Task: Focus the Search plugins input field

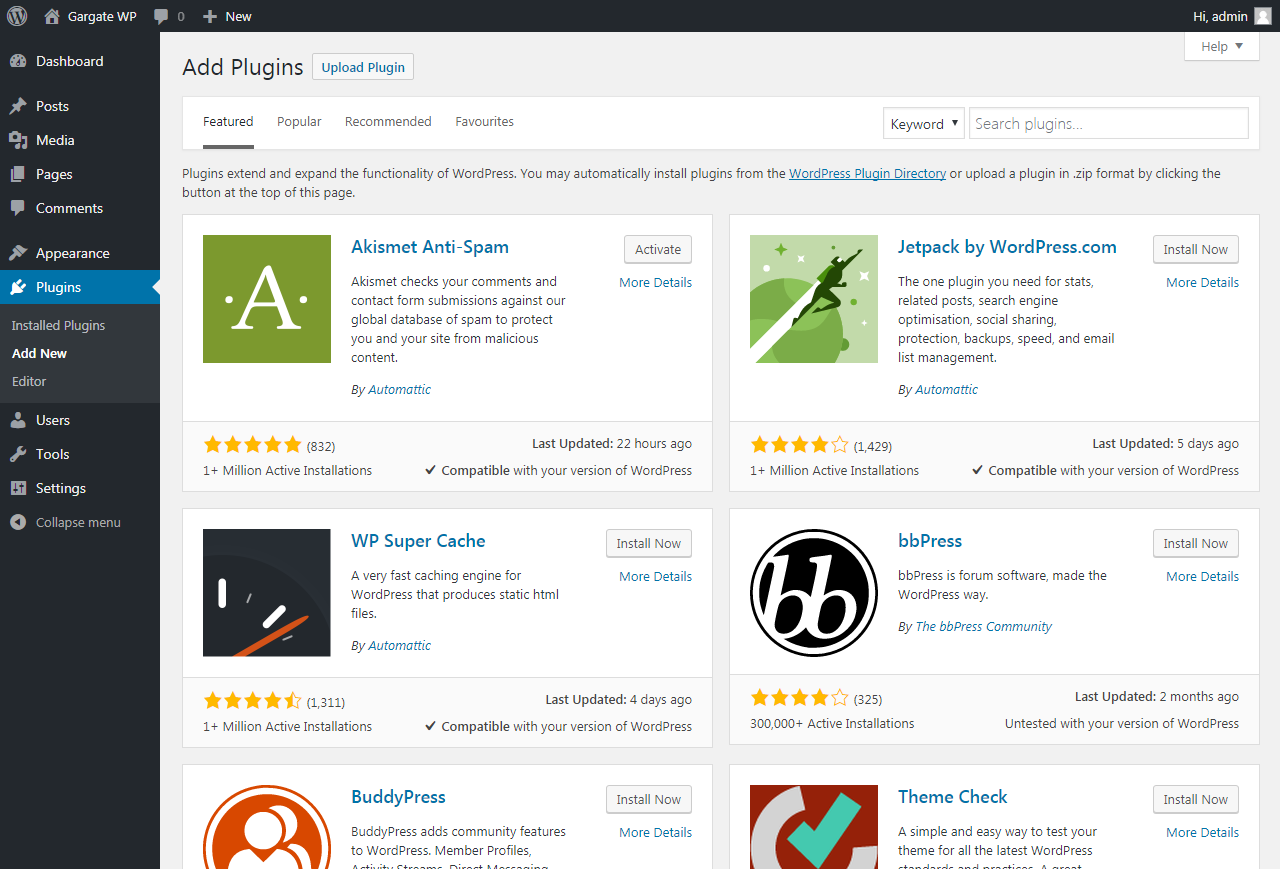Action: coord(1109,124)
